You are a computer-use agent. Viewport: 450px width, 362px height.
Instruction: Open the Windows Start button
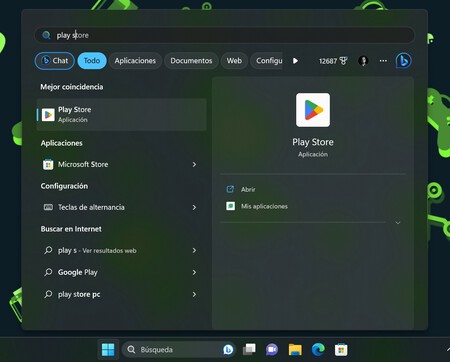pyautogui.click(x=108, y=350)
